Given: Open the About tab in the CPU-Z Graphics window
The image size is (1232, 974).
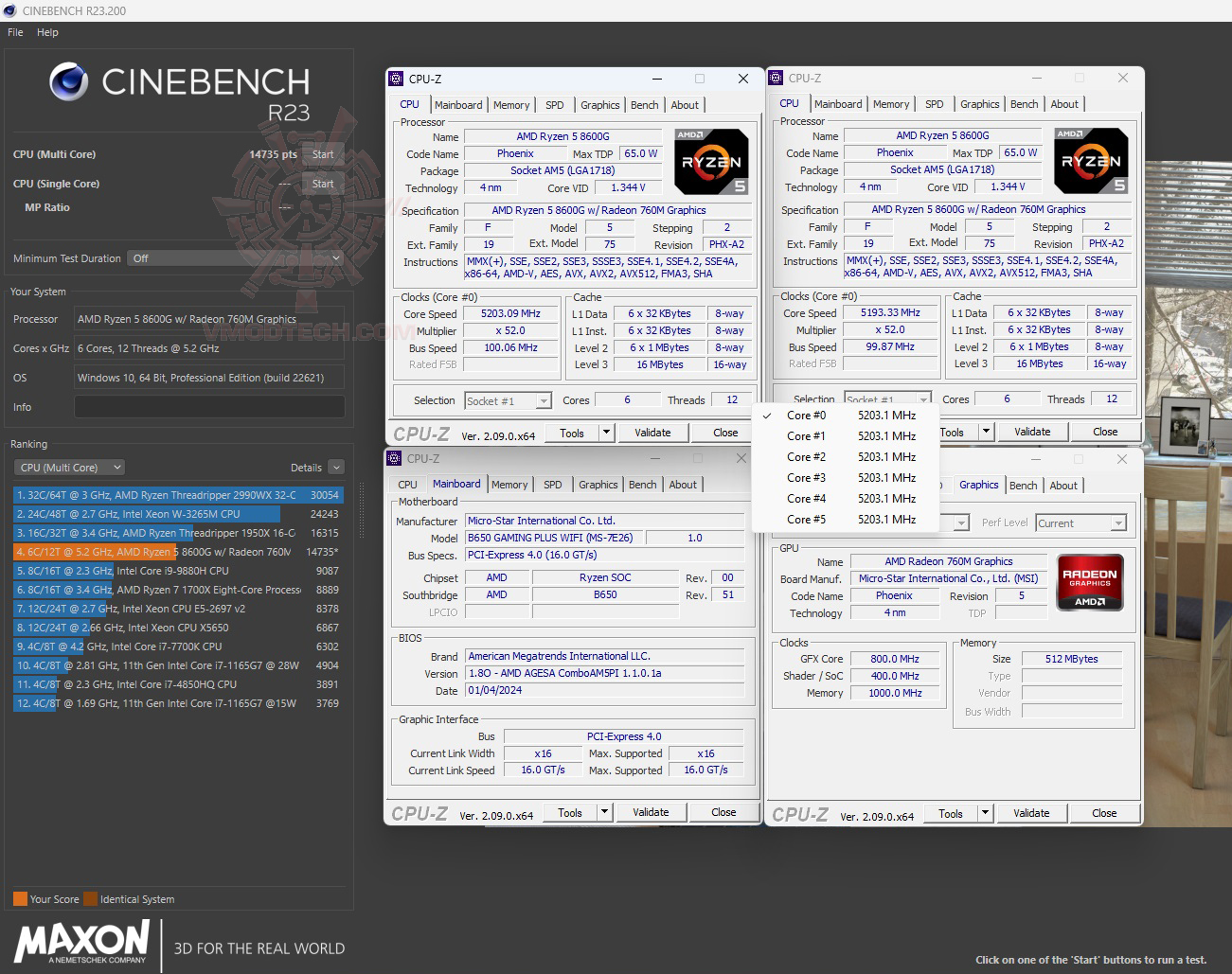Looking at the screenshot, I should pos(1063,486).
